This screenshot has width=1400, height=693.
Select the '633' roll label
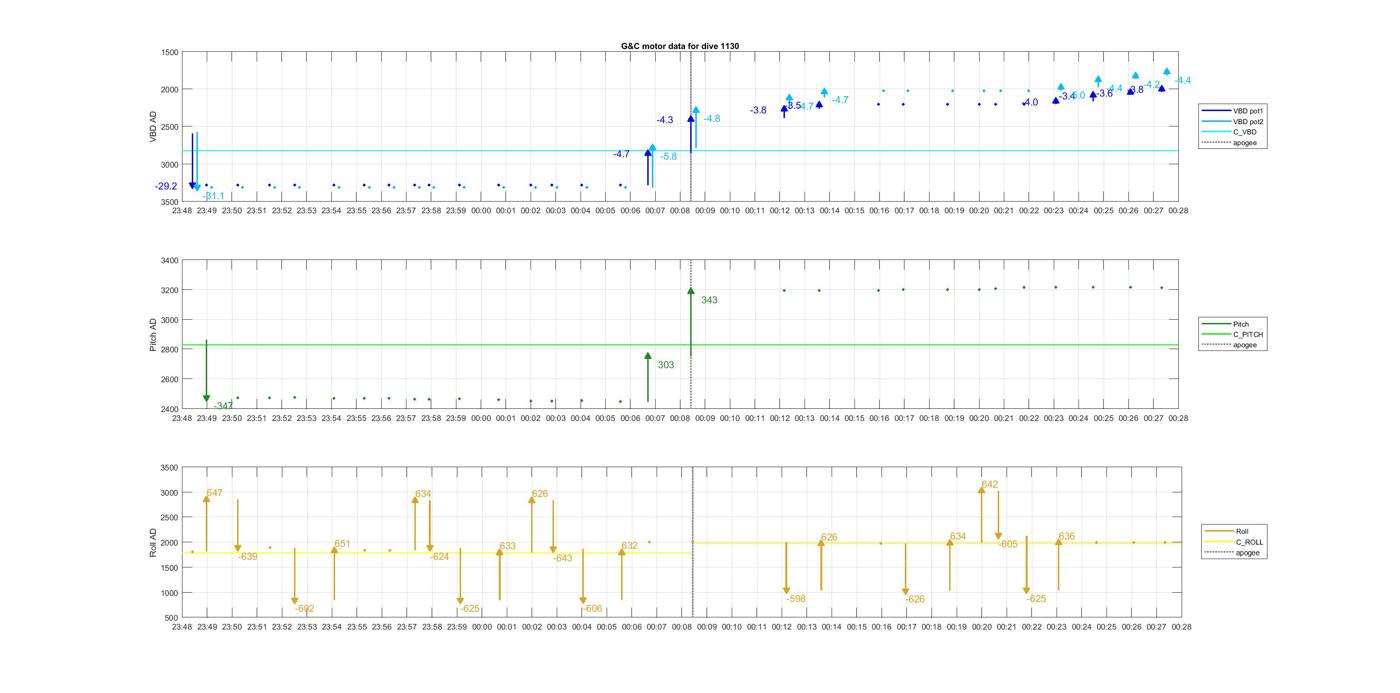click(x=508, y=546)
